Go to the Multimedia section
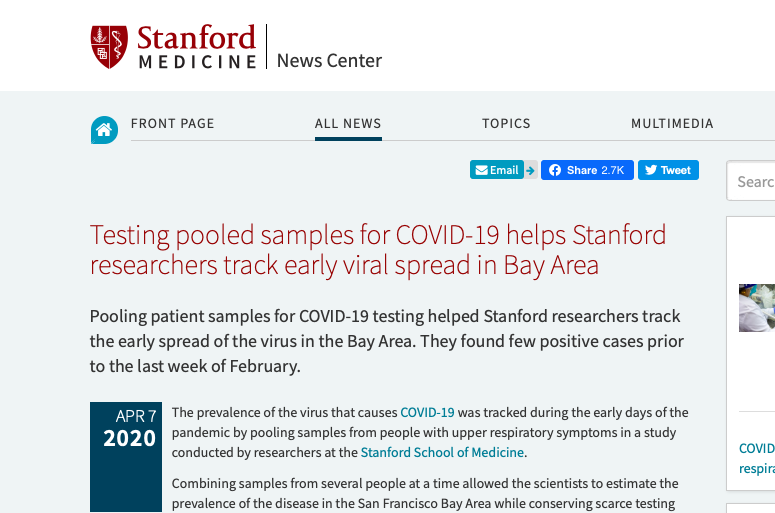The width and height of the screenshot is (775, 513). coord(672,124)
